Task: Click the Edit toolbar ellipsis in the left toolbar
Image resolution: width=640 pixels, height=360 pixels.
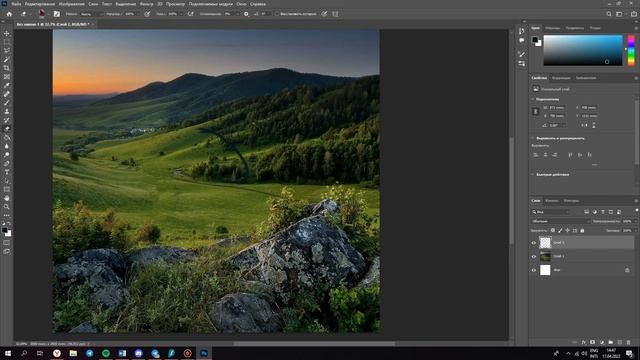Action: 7,215
